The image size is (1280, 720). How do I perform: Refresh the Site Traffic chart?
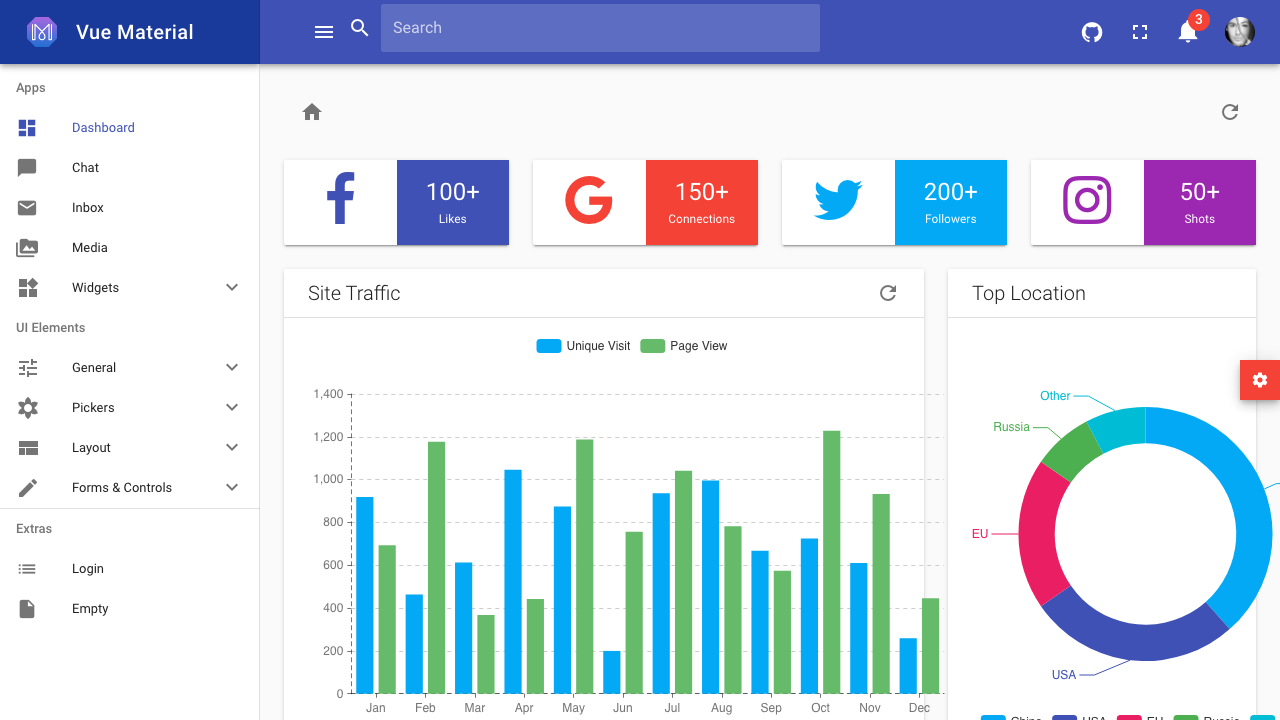click(887, 293)
